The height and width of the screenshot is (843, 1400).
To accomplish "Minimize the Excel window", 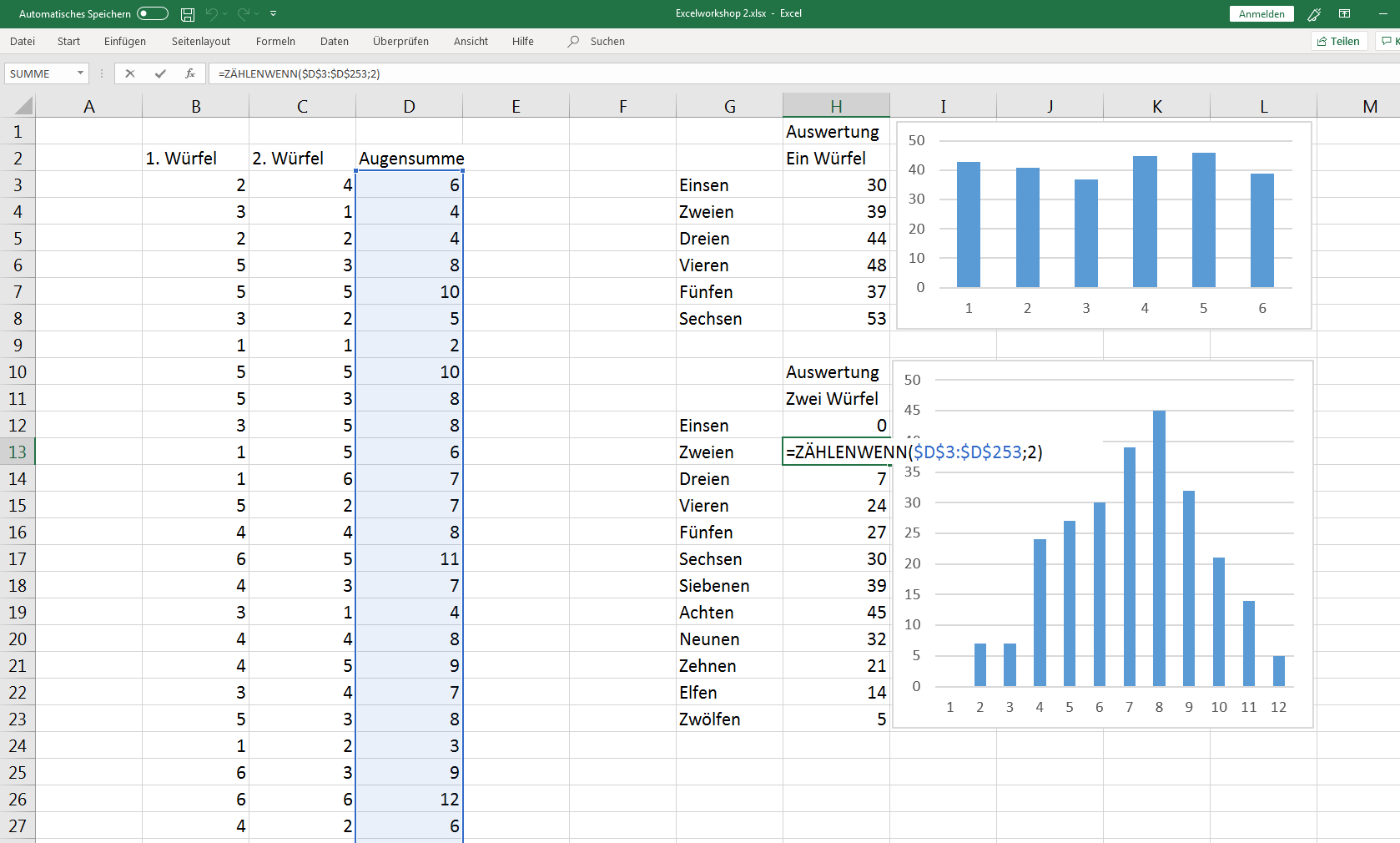I will pos(1383,13).
